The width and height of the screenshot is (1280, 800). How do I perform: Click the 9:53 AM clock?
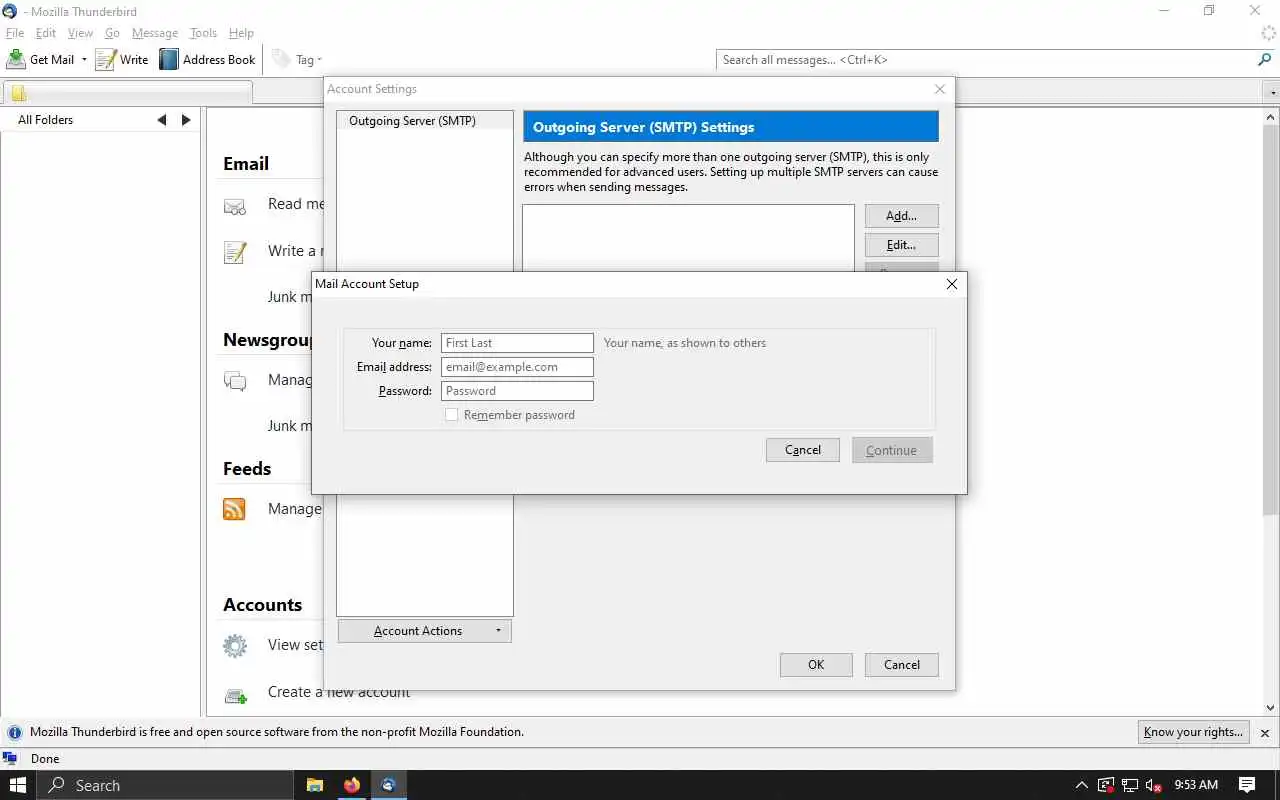pyautogui.click(x=1196, y=785)
